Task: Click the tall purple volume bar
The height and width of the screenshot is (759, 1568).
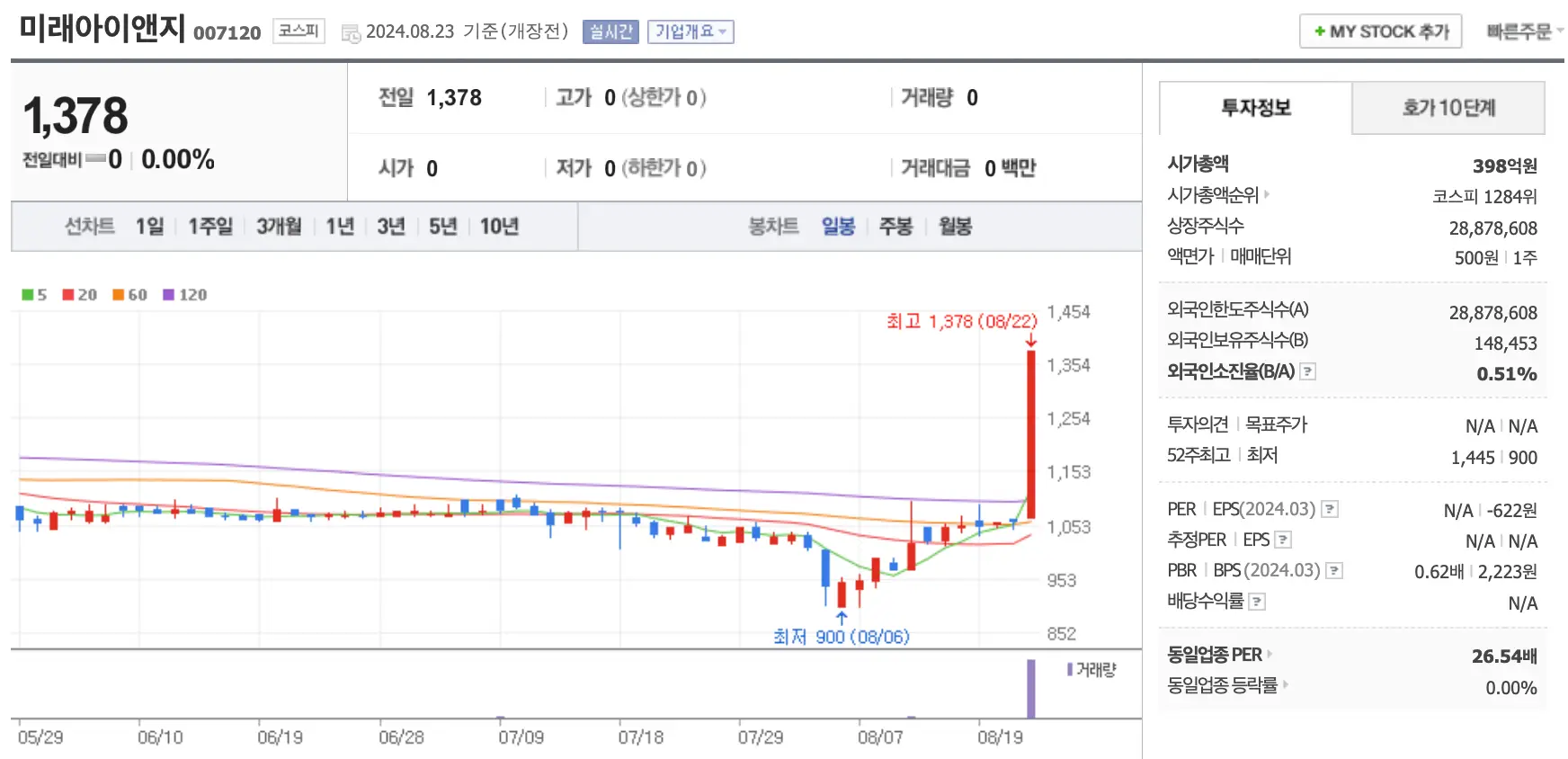Action: click(1031, 689)
